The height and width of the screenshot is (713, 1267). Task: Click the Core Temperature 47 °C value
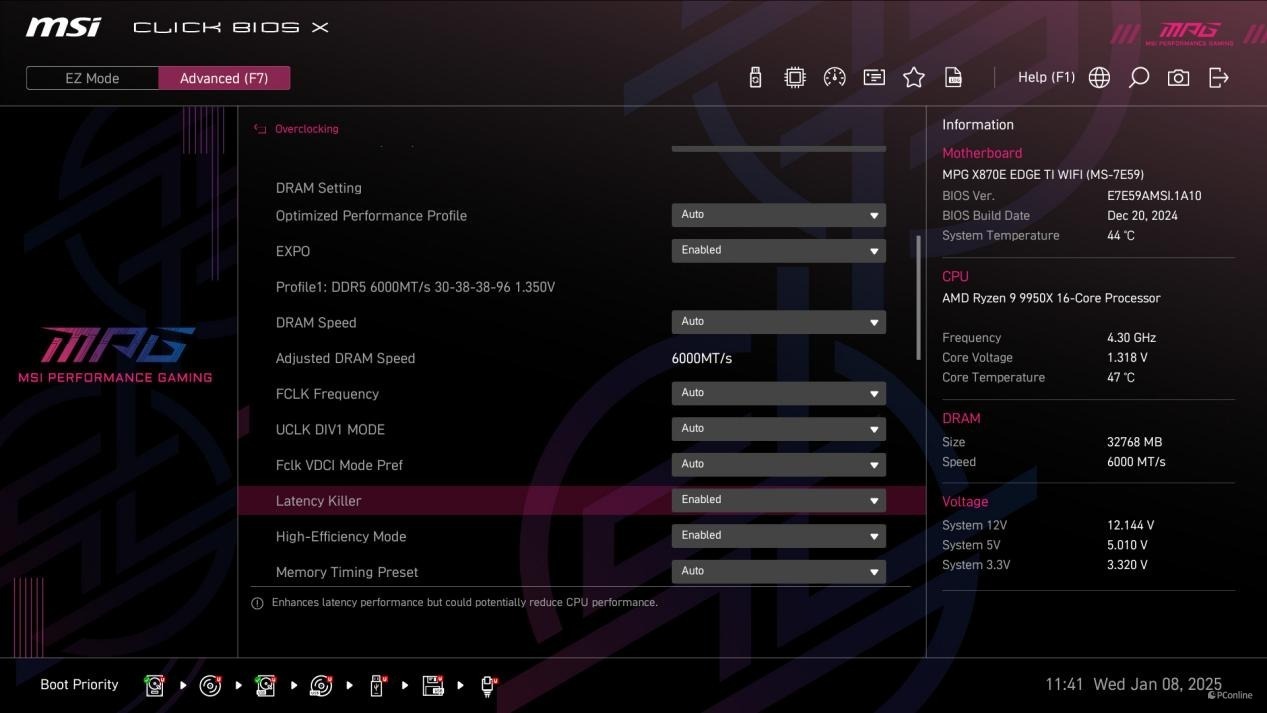coord(1121,378)
